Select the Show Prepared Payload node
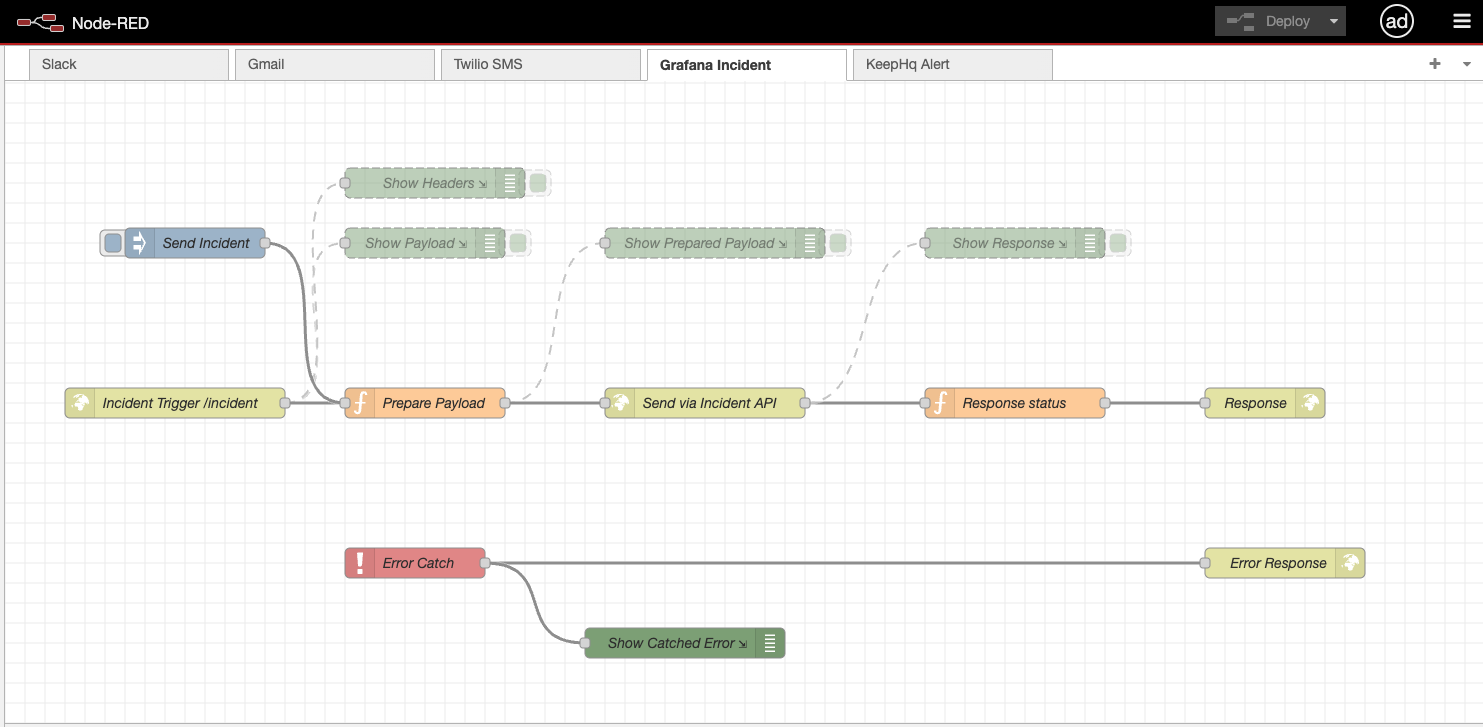The height and width of the screenshot is (727, 1483). point(714,243)
